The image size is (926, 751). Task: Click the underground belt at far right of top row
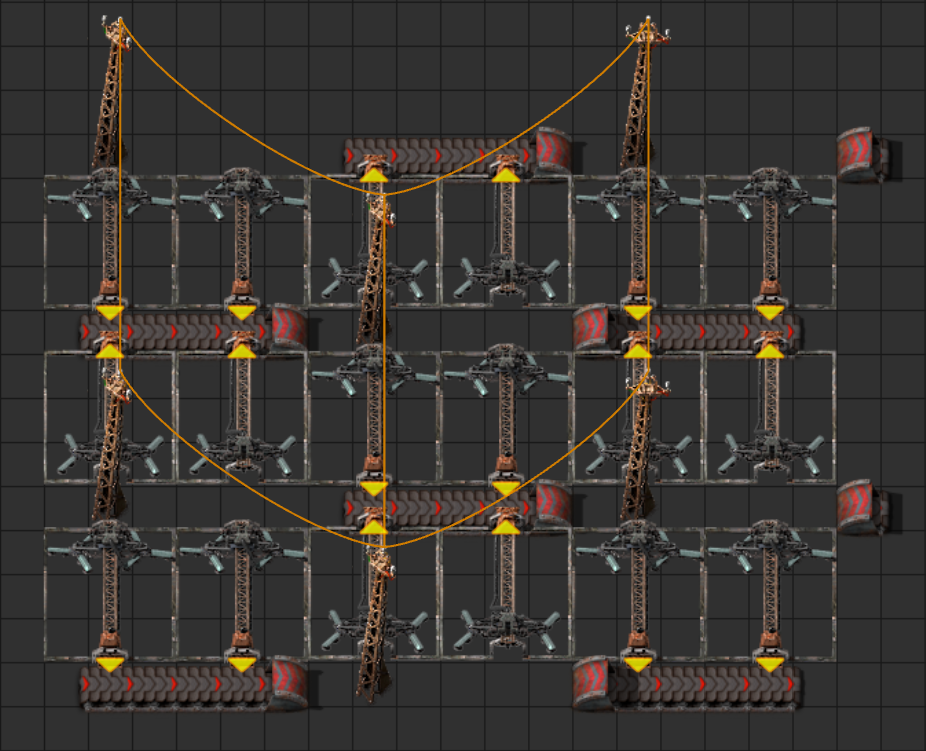863,155
